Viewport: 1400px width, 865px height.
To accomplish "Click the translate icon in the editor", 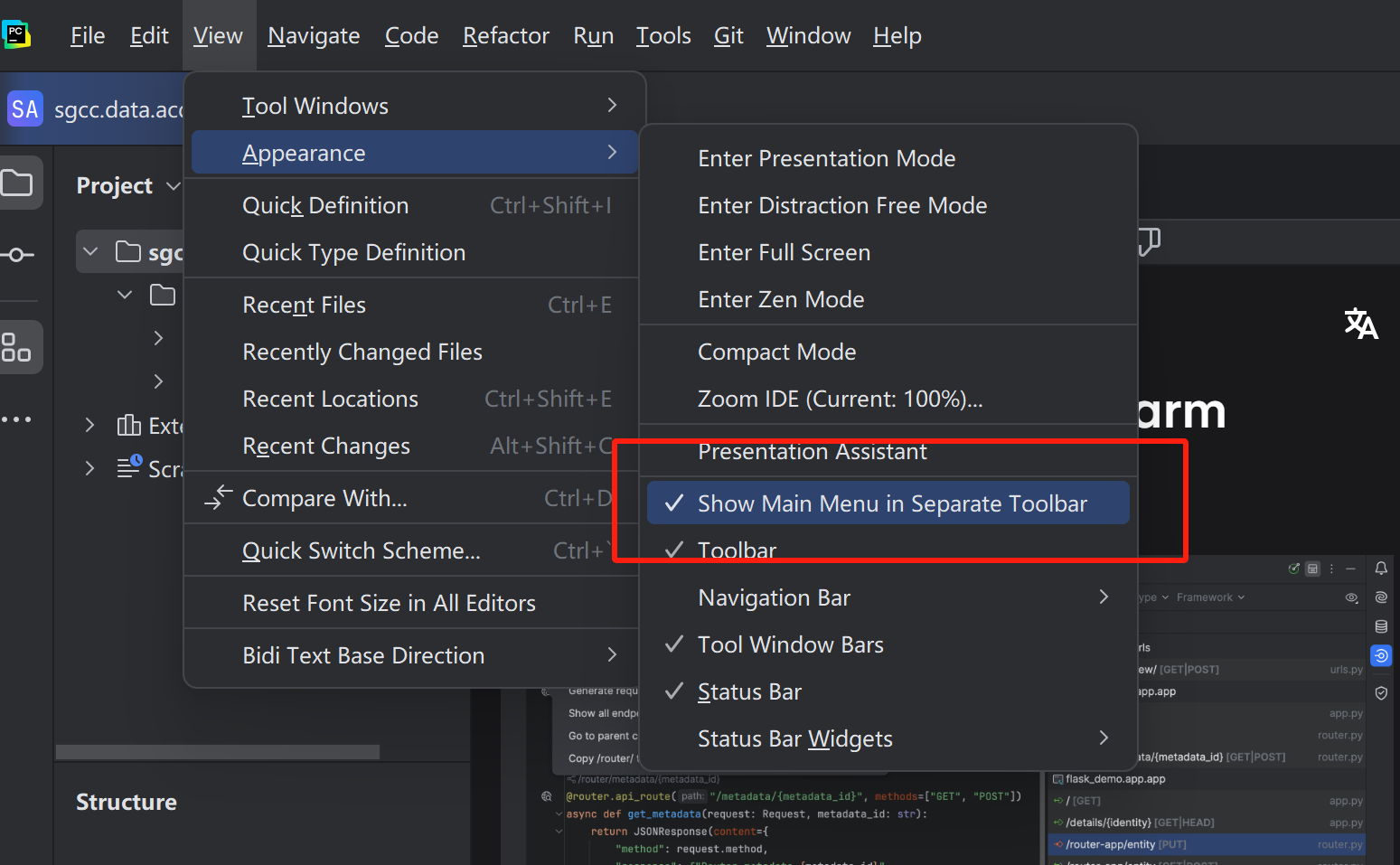I will 1360,324.
